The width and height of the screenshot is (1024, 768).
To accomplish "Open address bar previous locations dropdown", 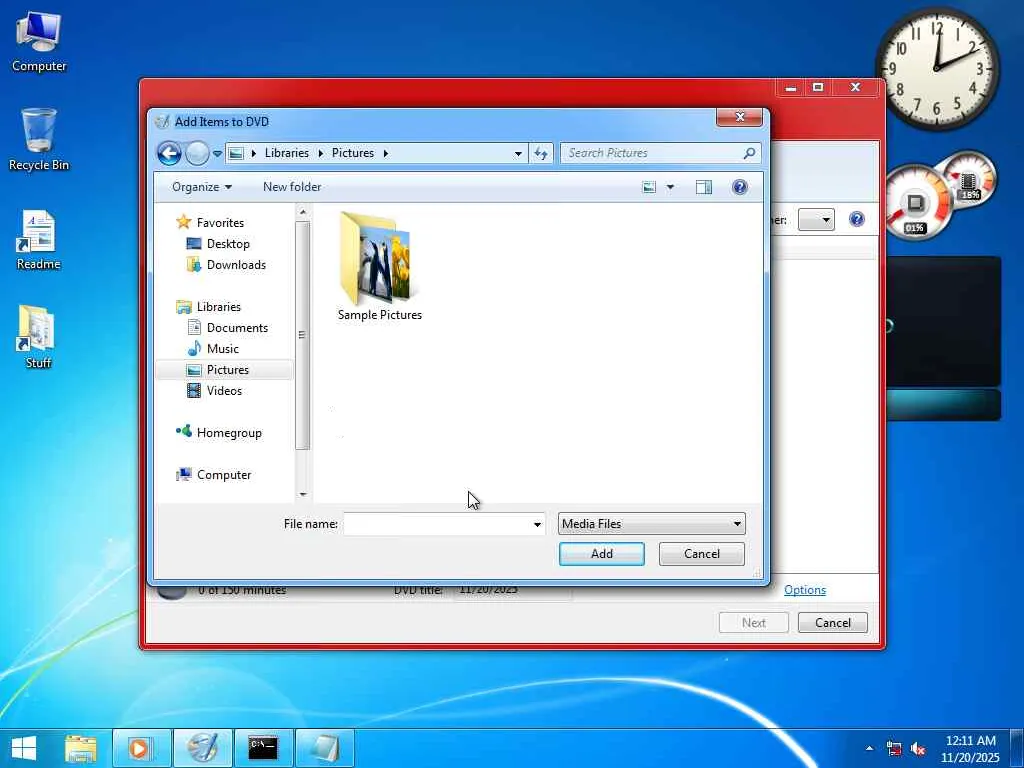I will click(518, 153).
